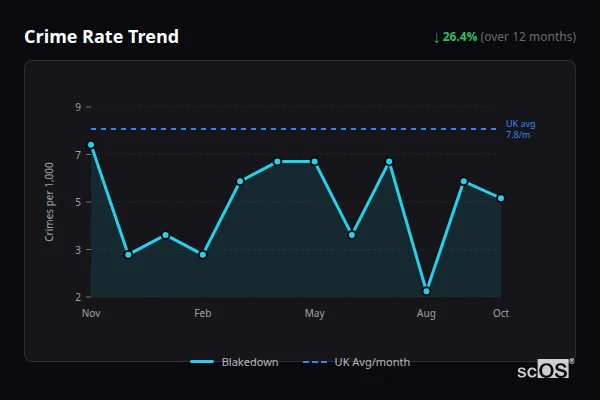Click the 'Crimes per 1,000' axis title
The image size is (600, 400).
49,202
